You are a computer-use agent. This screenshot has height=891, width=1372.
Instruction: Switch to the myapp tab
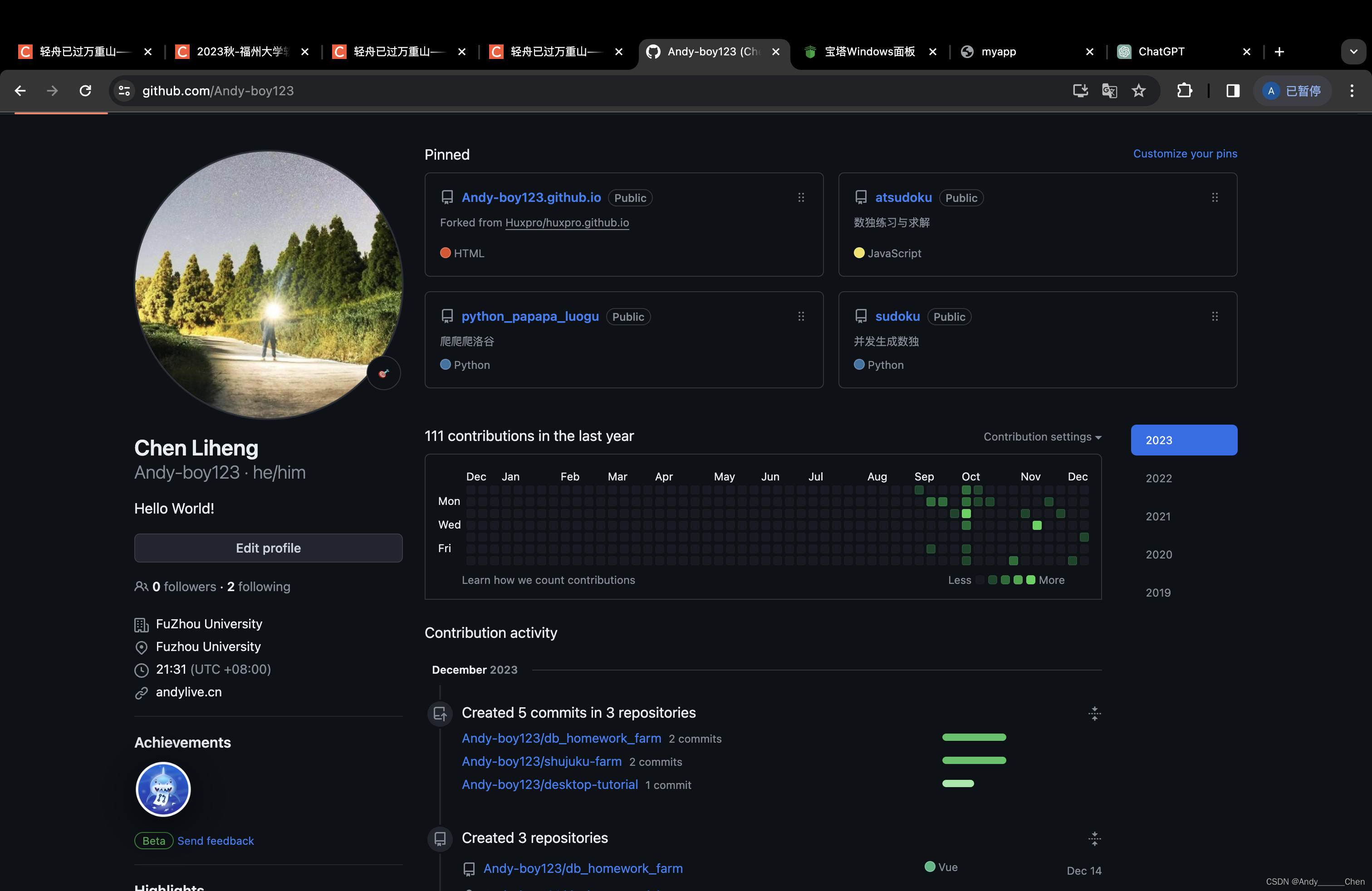click(x=1026, y=52)
